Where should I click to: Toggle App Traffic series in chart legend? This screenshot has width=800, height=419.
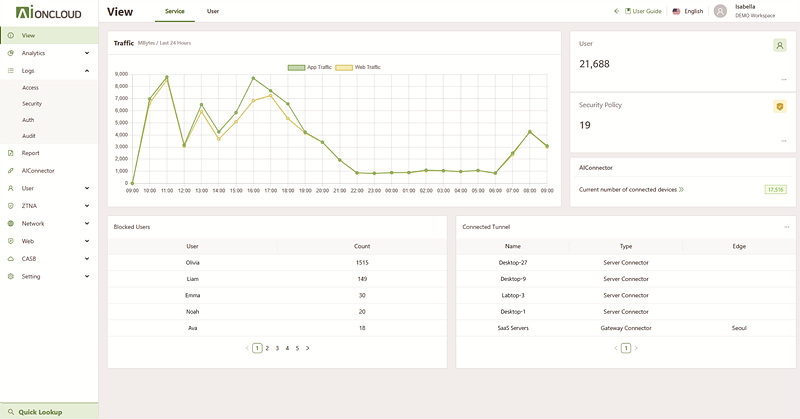coord(311,67)
